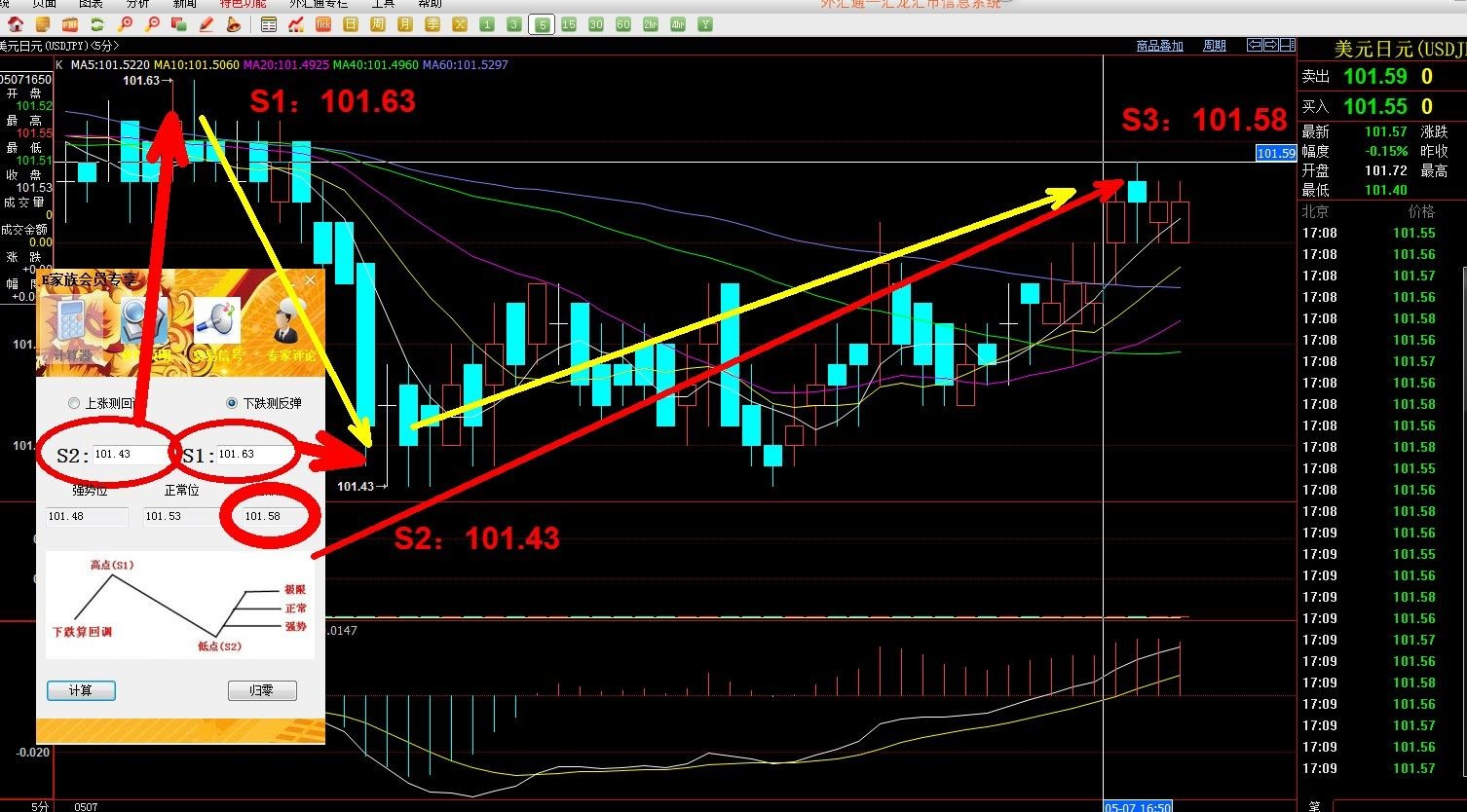Select the 4hr period icon
Image resolution: width=1467 pixels, height=812 pixels.
click(678, 24)
